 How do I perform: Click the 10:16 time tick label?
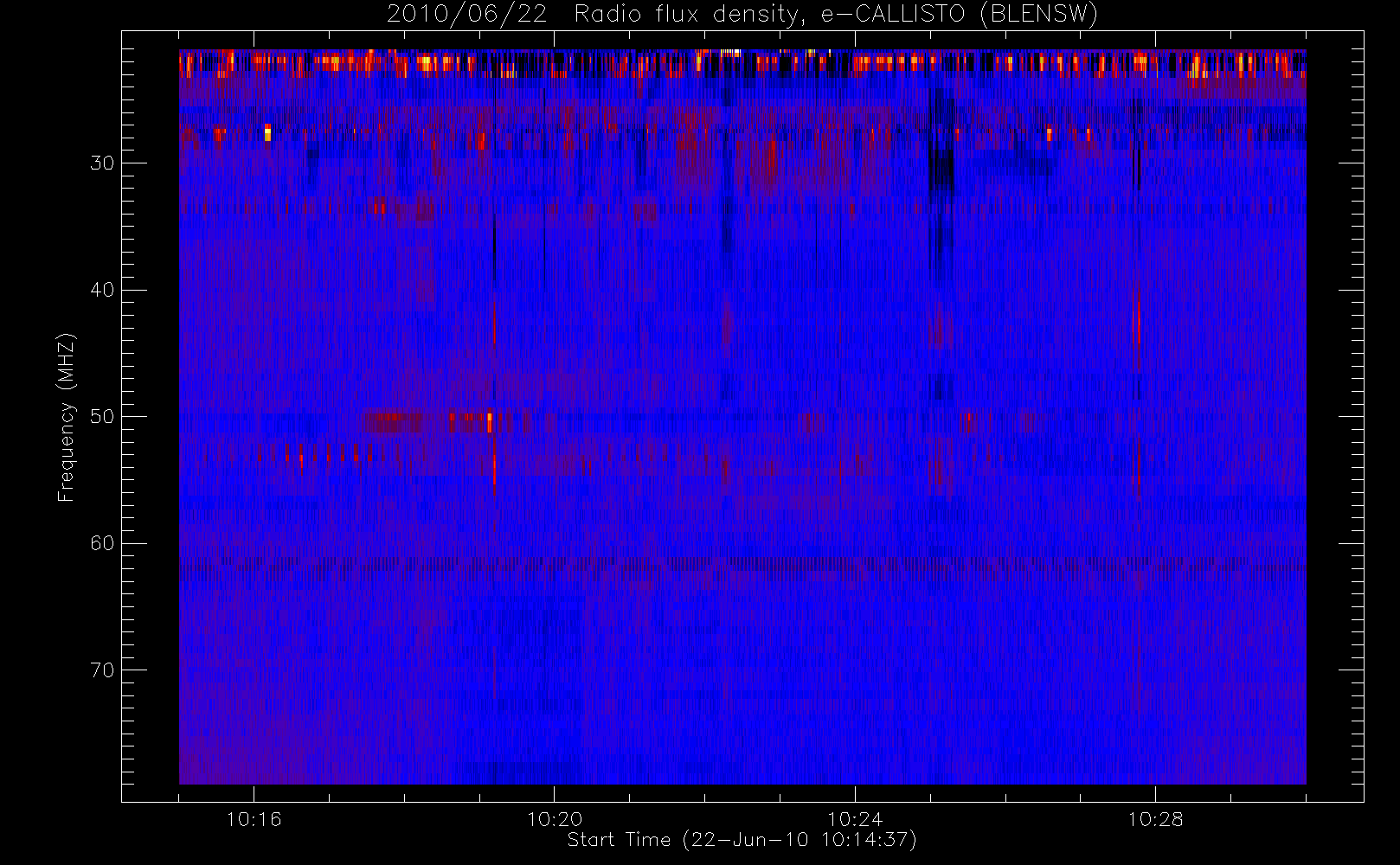click(x=254, y=819)
